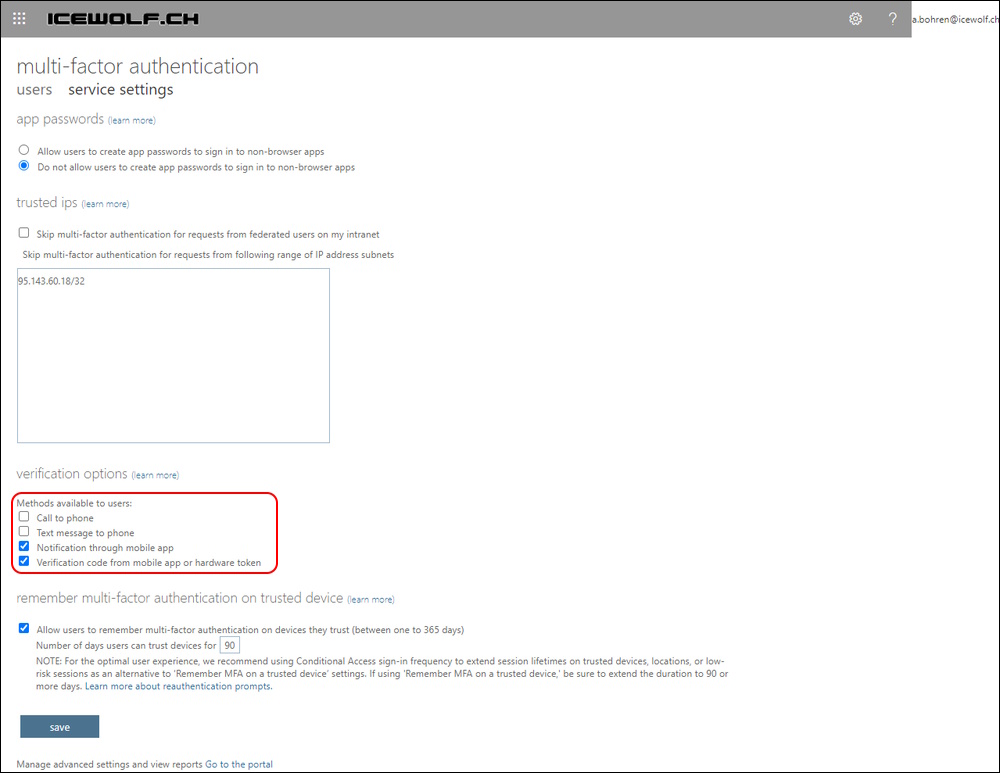Open the verification options learn more link
Screen dimensions: 1000x773
[x=155, y=475]
